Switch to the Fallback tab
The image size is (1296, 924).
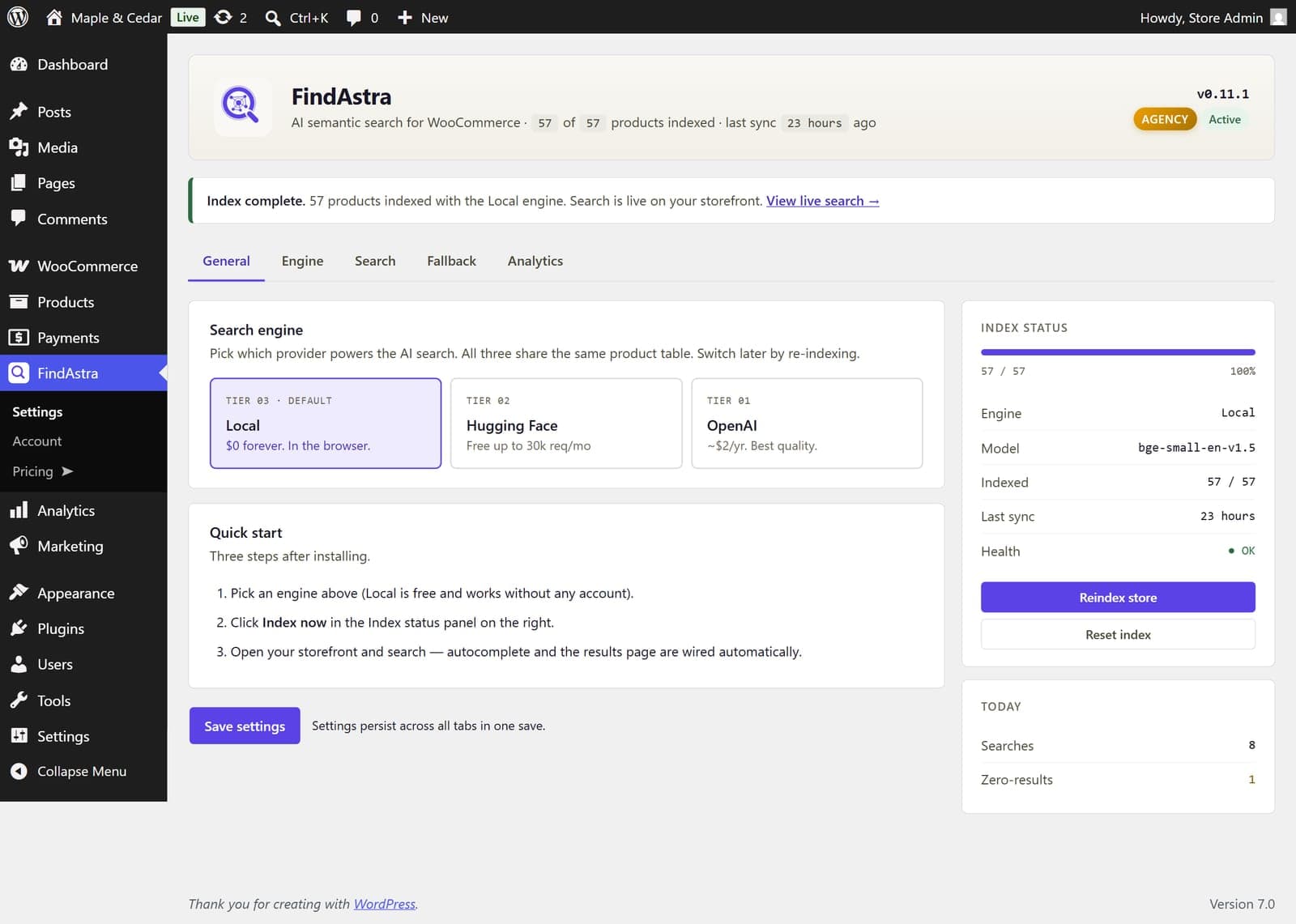pyautogui.click(x=451, y=261)
